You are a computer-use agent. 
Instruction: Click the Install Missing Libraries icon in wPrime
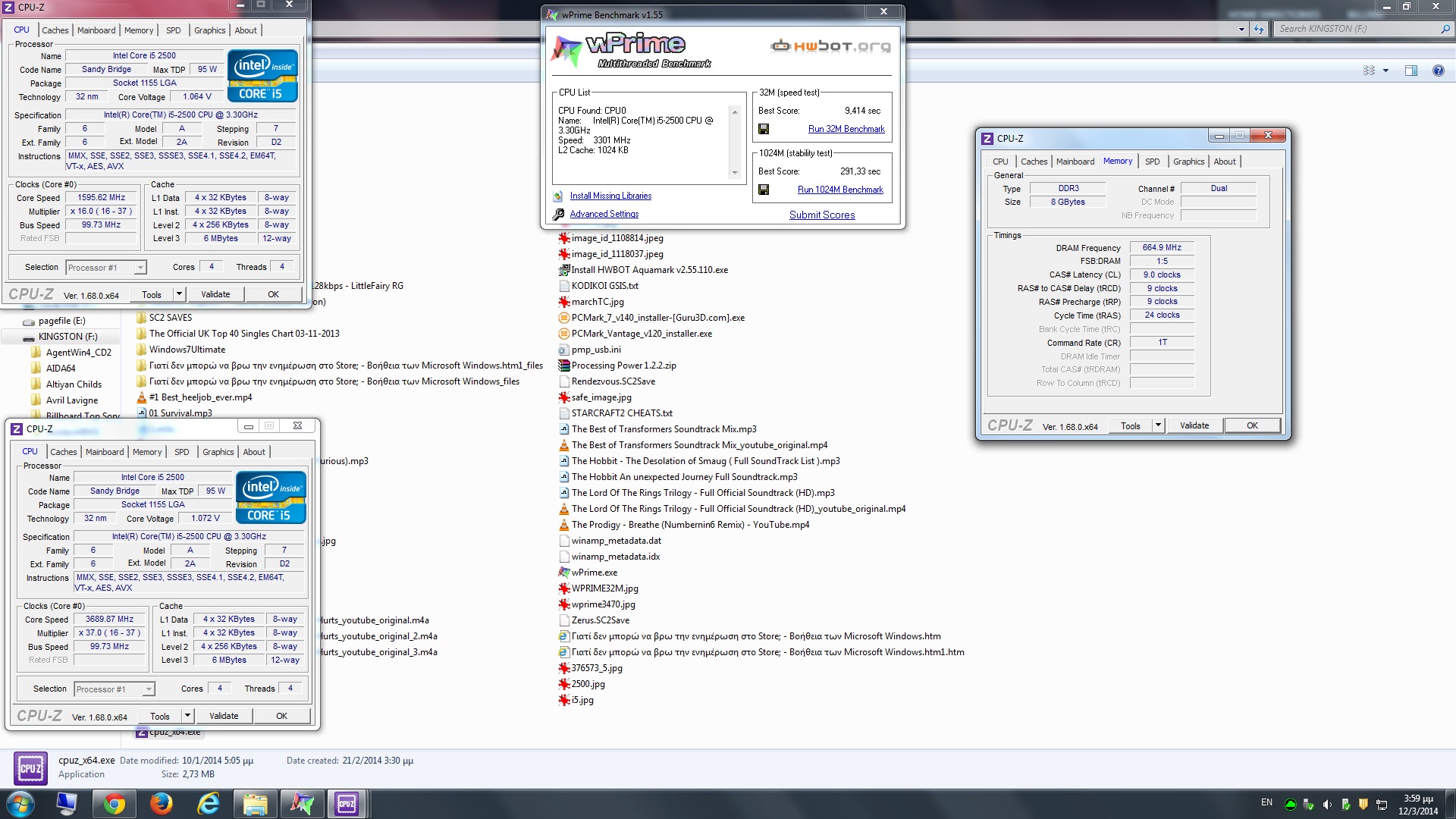[x=558, y=196]
